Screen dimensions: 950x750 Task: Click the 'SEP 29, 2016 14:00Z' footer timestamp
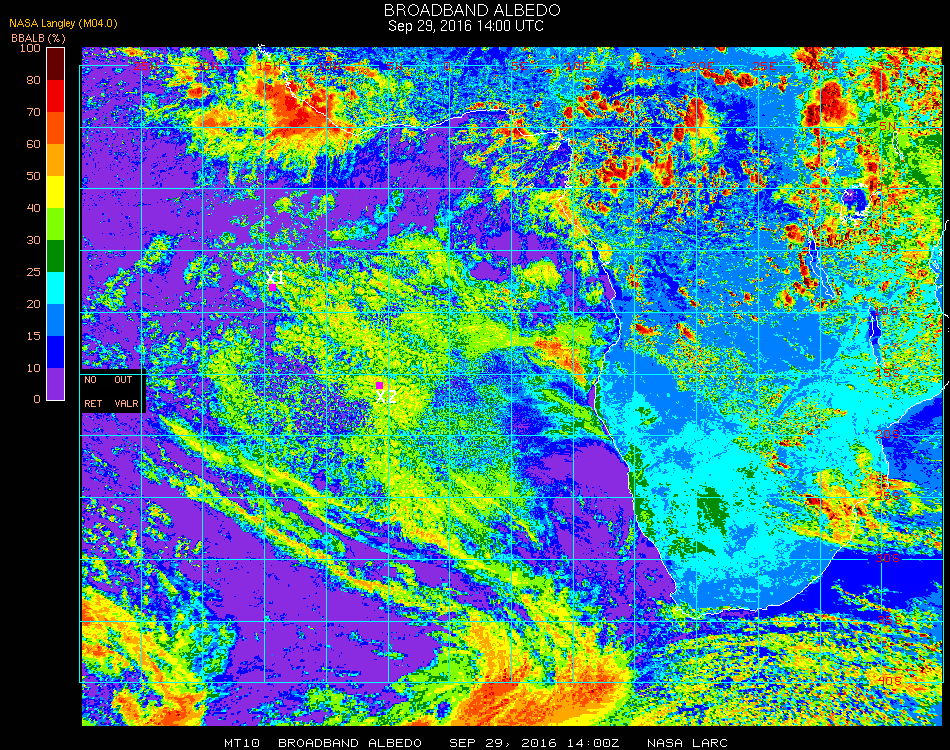(534, 743)
